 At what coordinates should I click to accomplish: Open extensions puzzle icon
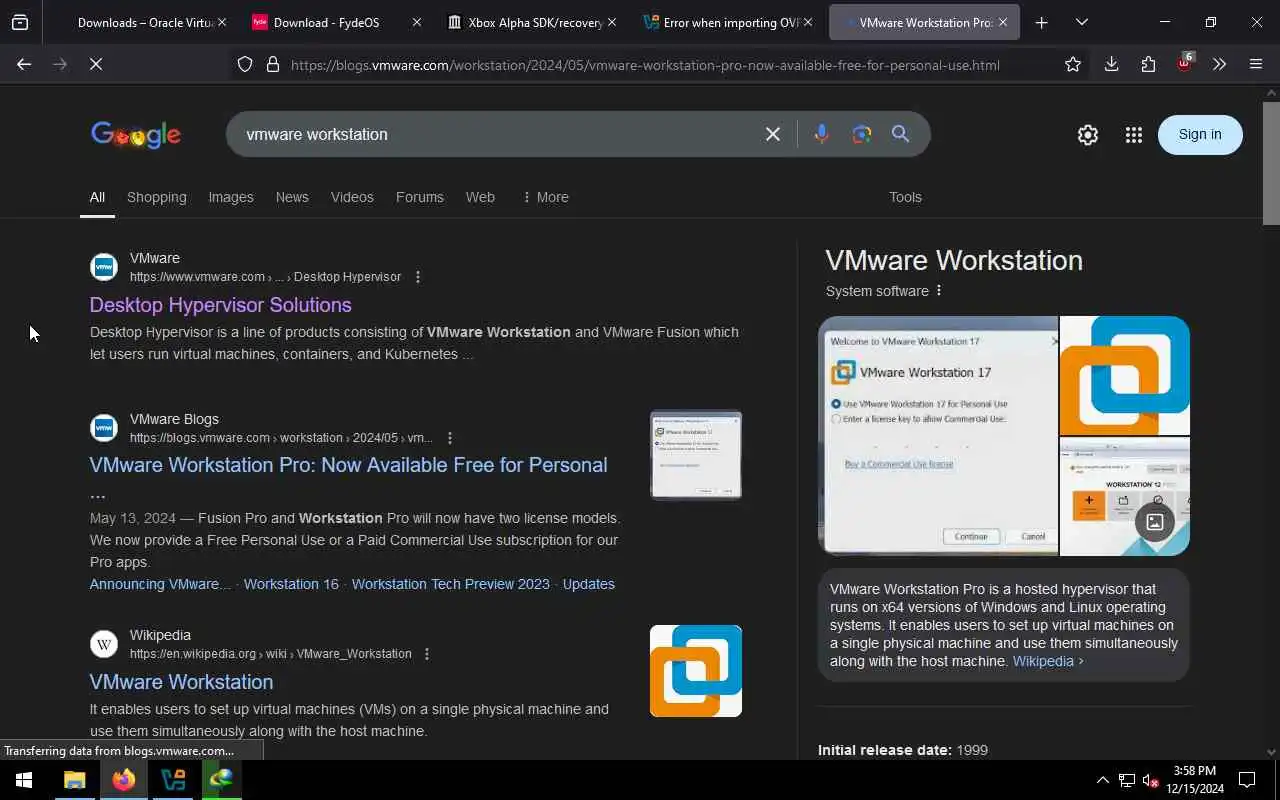[1148, 65]
